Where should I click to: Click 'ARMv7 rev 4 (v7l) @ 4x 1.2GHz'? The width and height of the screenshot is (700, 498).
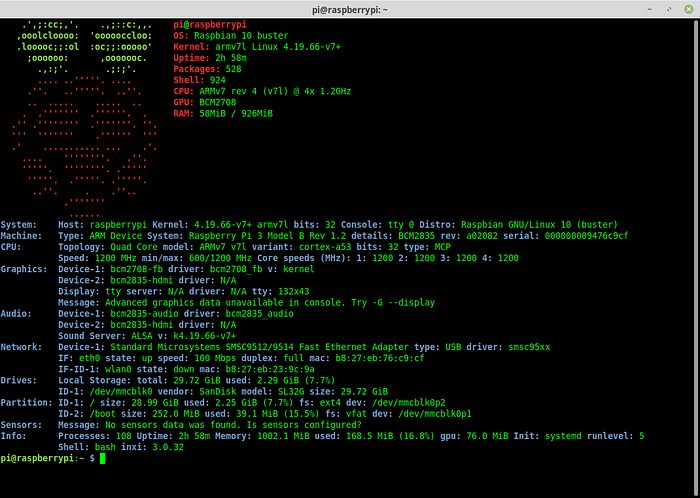click(x=275, y=91)
